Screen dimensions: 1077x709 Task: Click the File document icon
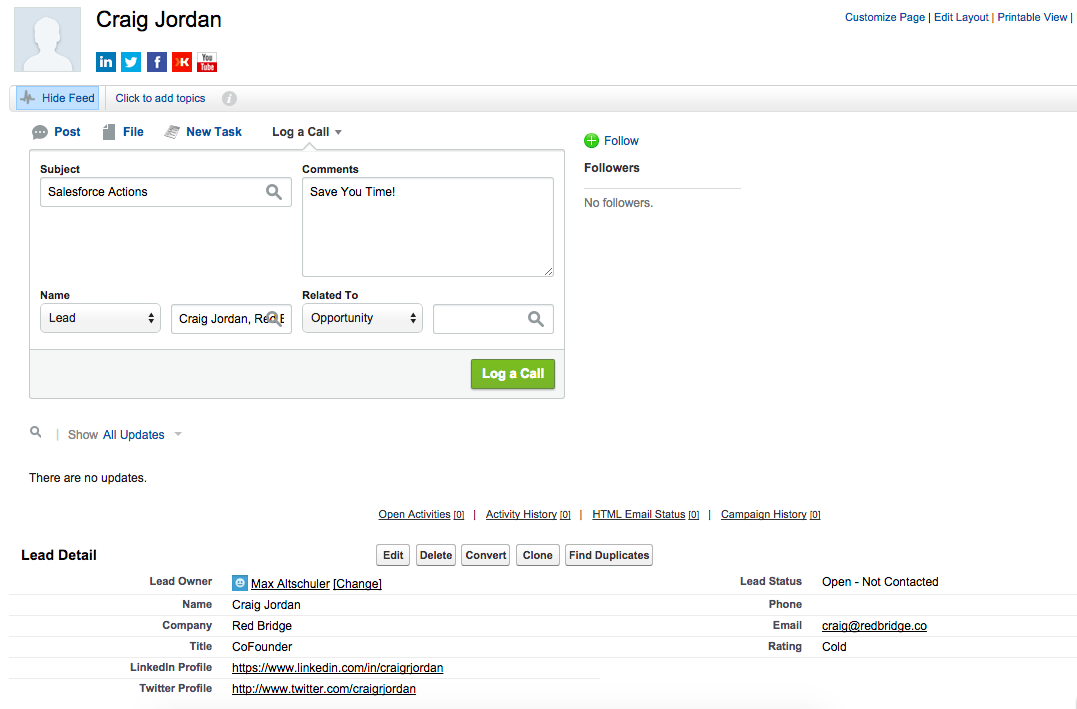coord(109,132)
